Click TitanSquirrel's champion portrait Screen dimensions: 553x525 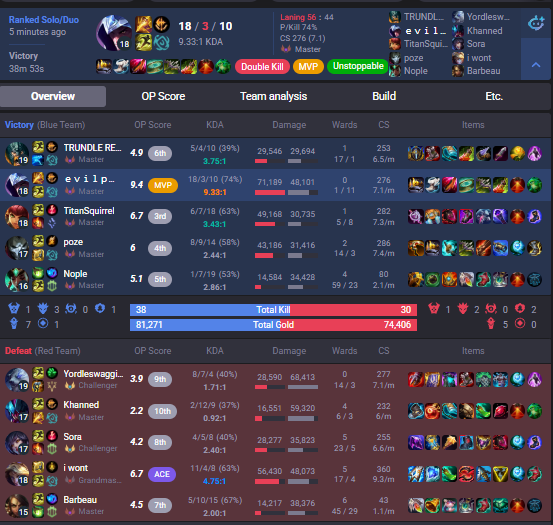click(17, 216)
